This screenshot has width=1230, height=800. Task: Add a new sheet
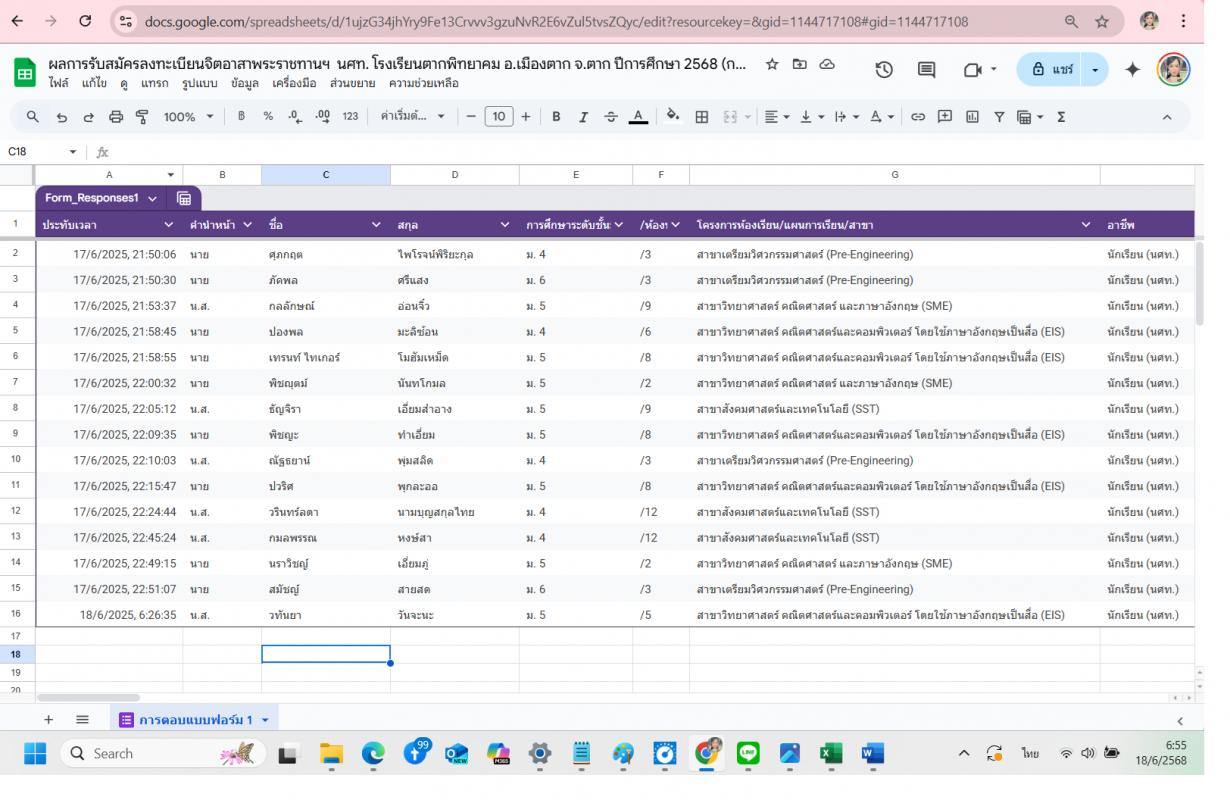[x=48, y=720]
